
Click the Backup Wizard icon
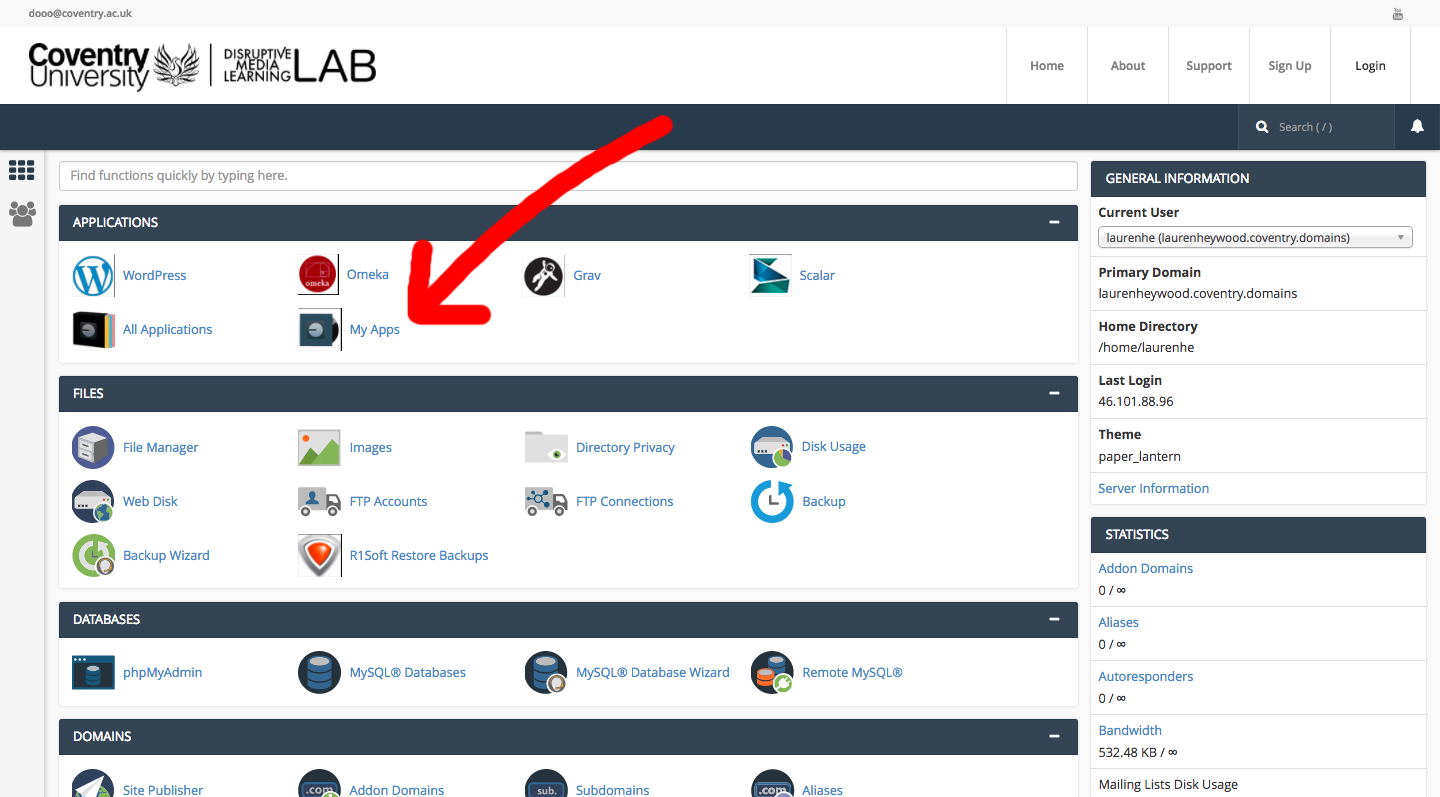pyautogui.click(x=93, y=555)
